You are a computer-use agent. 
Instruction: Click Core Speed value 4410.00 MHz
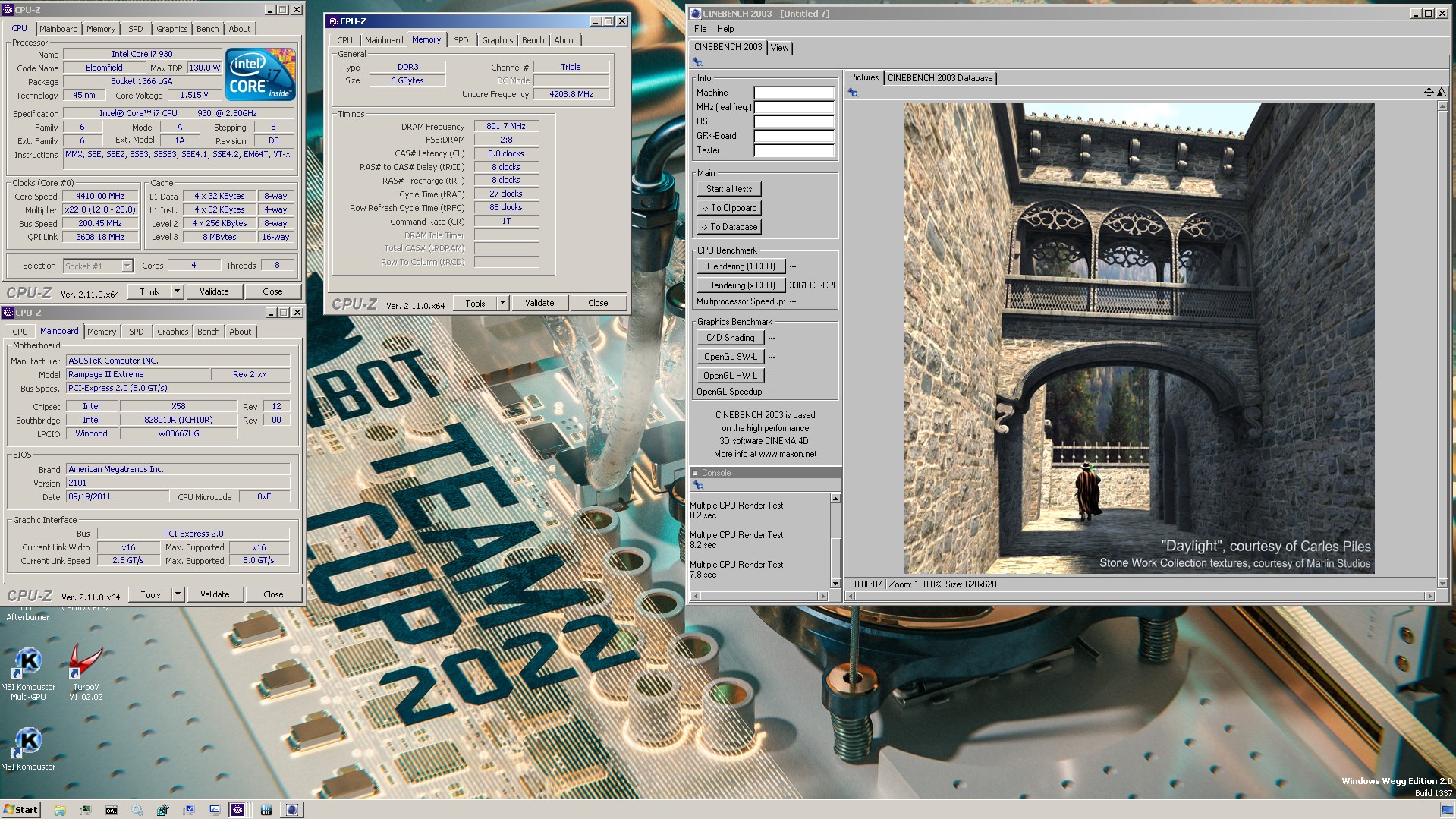coord(100,196)
